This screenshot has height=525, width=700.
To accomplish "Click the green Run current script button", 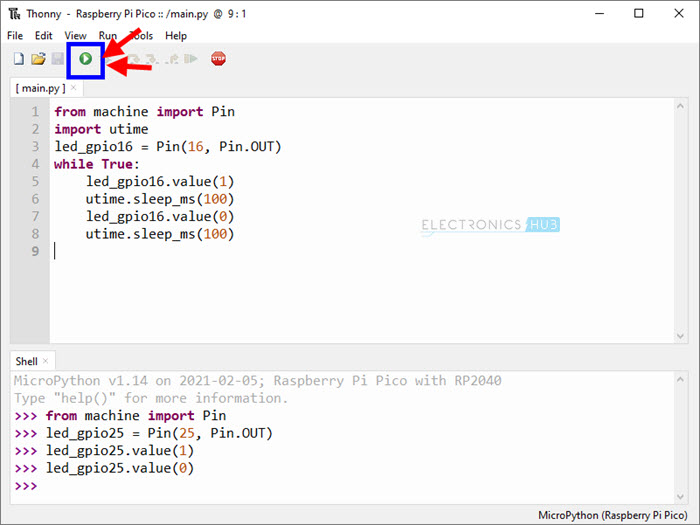I will (x=86, y=59).
